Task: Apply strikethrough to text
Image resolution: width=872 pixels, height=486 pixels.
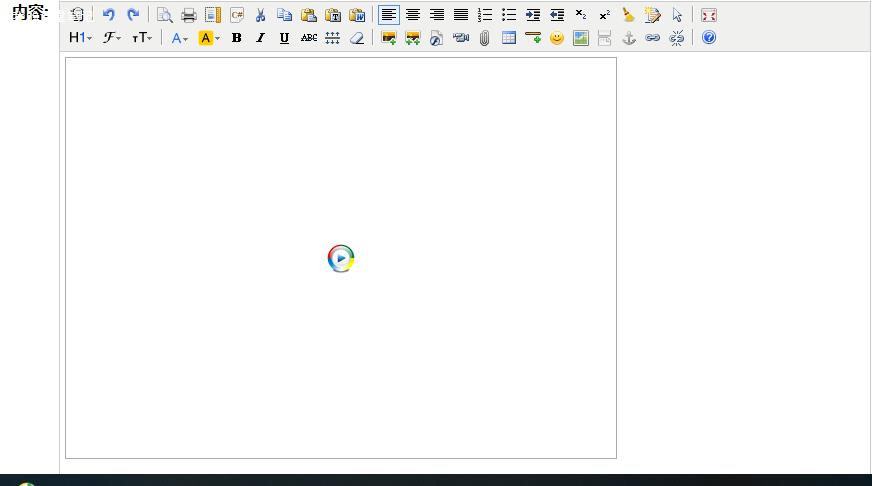Action: pos(309,38)
